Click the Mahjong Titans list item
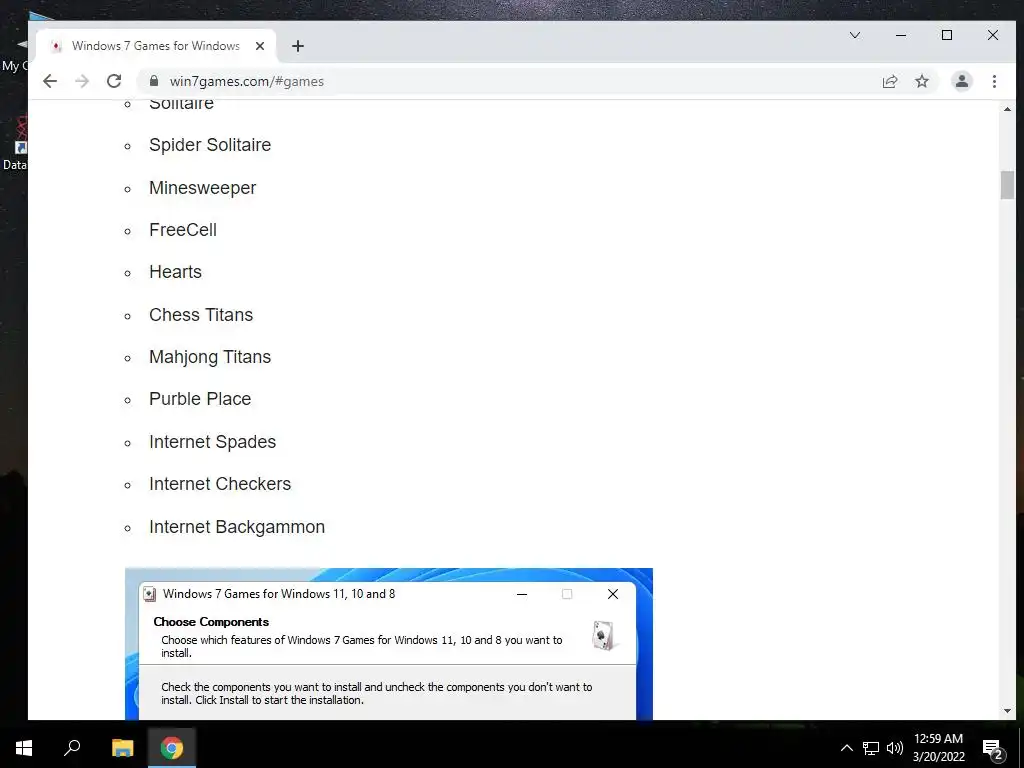Viewport: 1024px width, 768px height. coord(210,357)
